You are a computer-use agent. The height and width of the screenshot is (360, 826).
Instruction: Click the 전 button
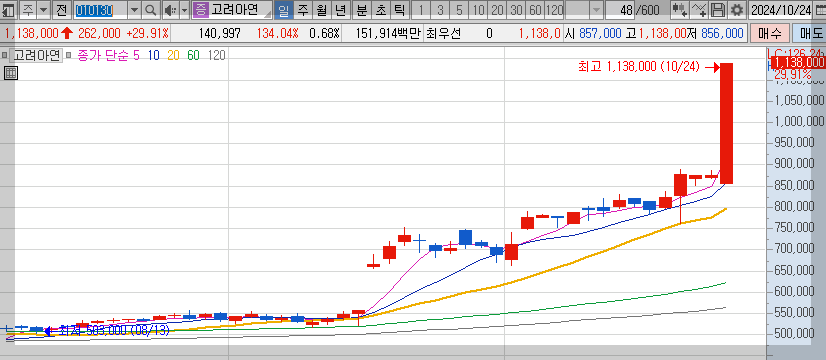click(62, 9)
